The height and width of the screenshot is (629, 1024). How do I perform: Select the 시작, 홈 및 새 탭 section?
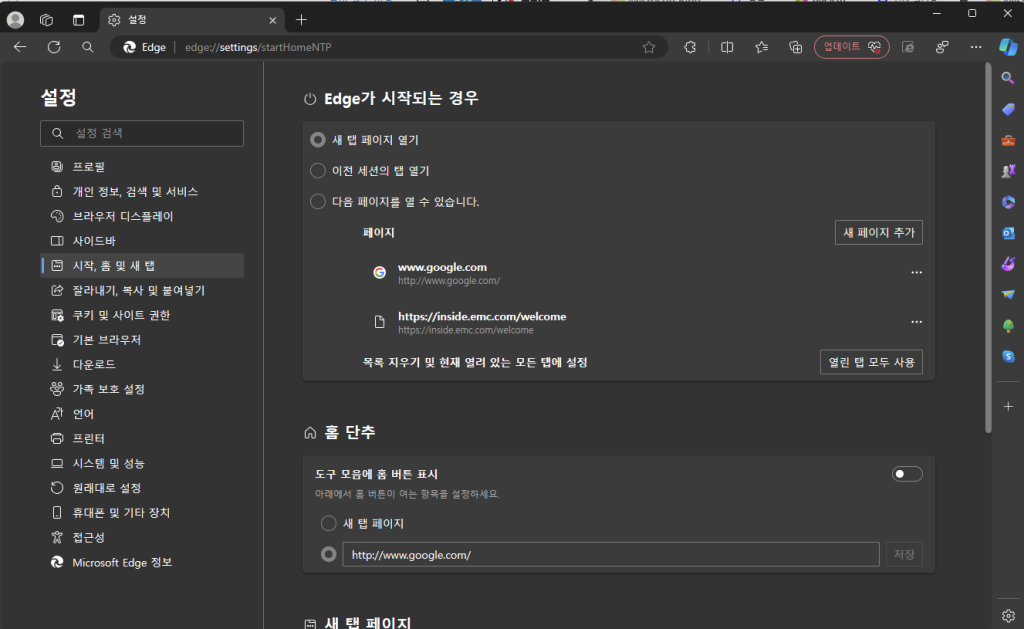142,266
